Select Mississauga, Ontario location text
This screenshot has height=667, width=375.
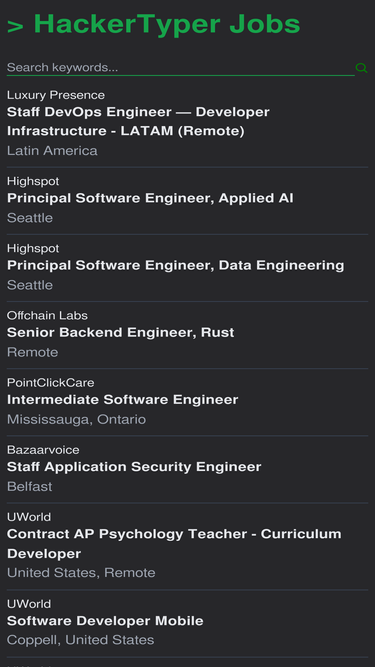tap(77, 419)
